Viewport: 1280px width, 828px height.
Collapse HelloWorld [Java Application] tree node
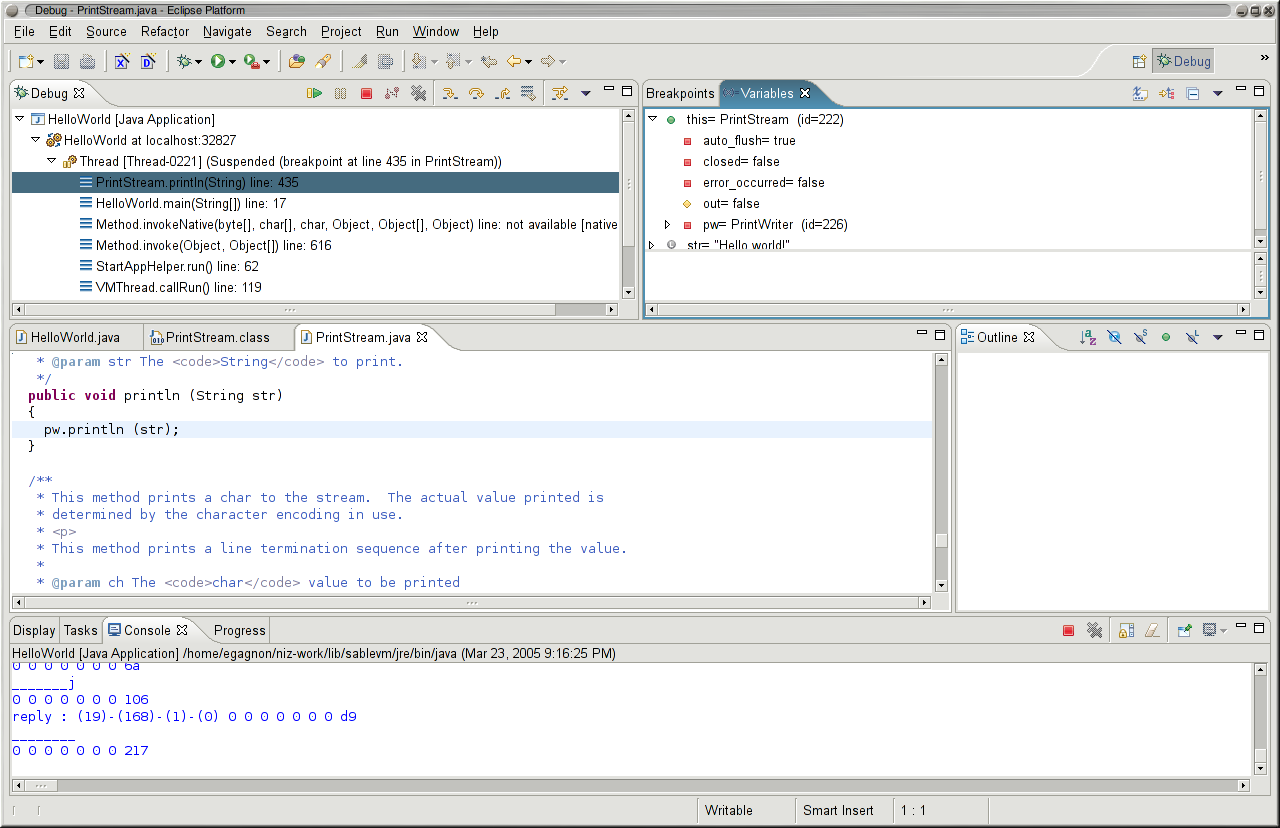point(20,119)
